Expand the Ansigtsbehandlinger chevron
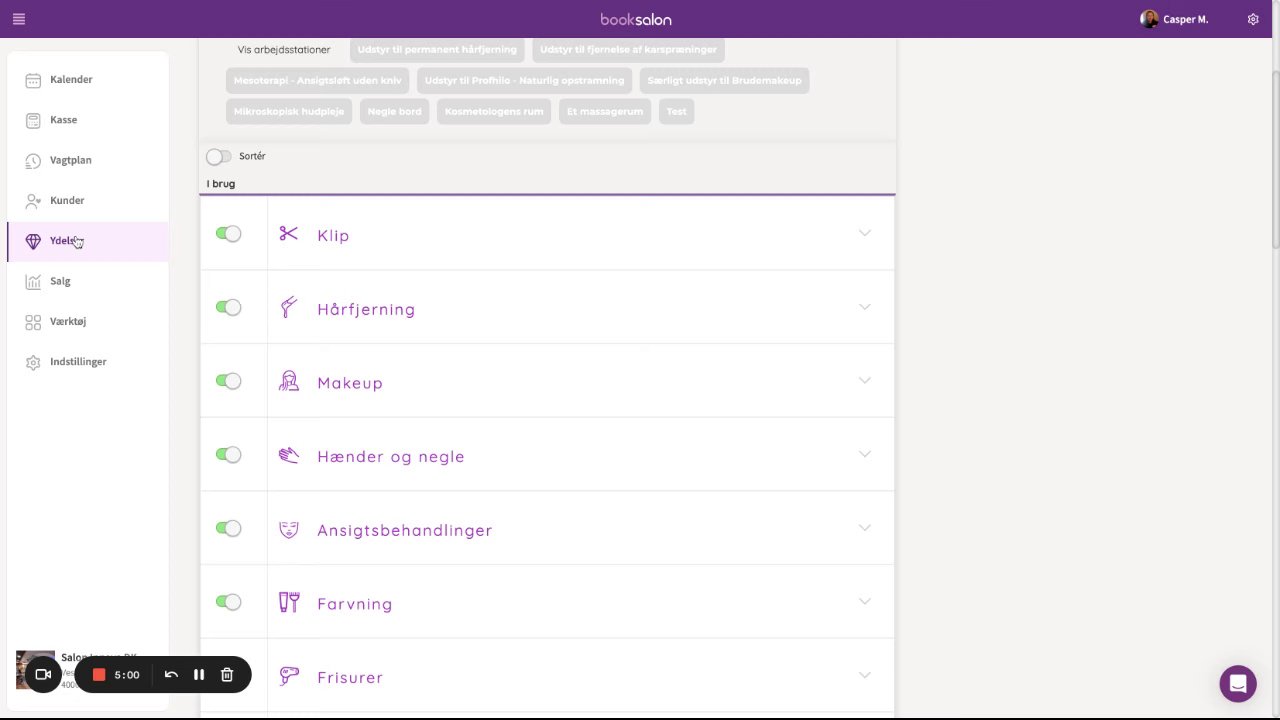 (x=865, y=528)
